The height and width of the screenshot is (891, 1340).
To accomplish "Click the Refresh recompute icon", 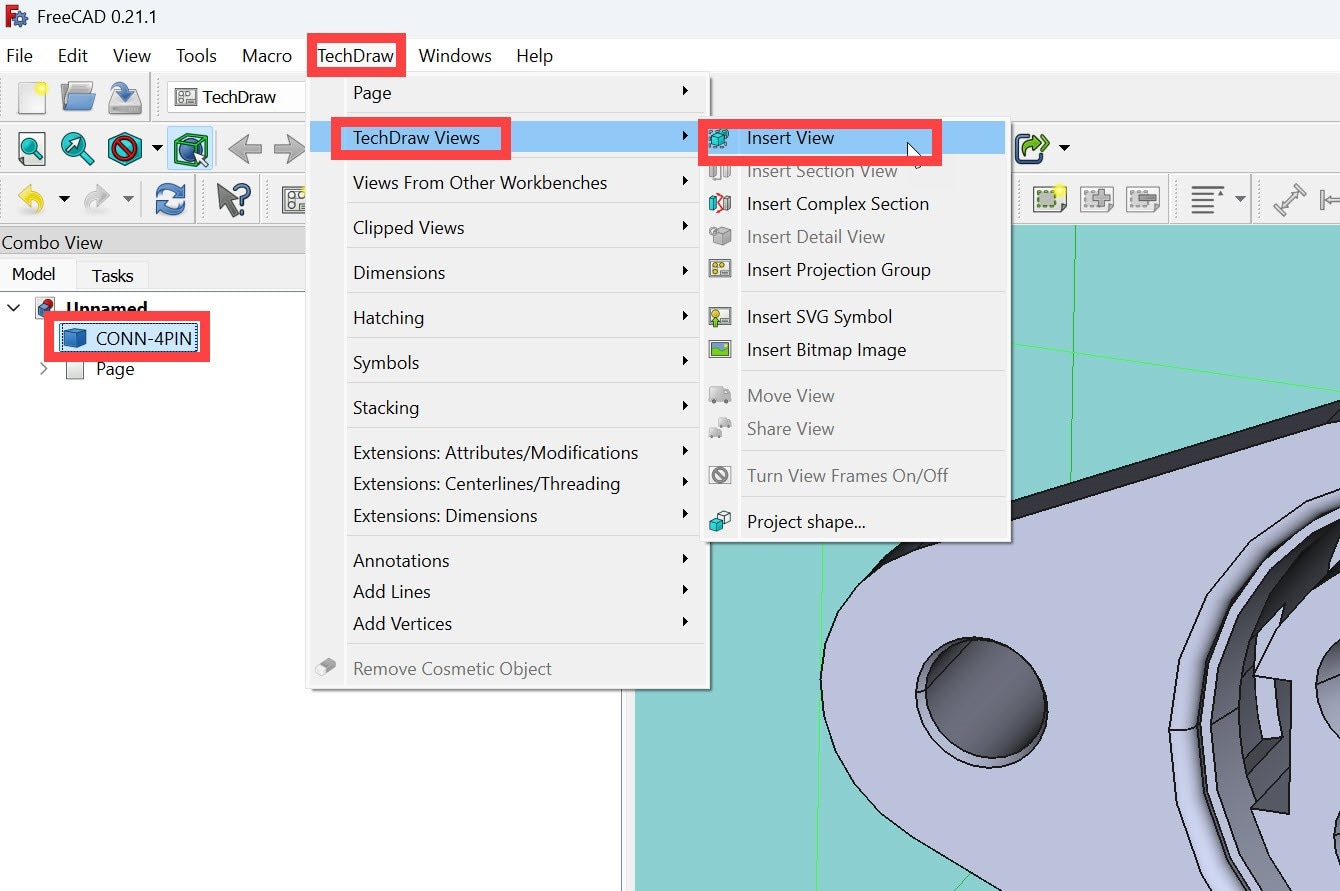I will [170, 200].
